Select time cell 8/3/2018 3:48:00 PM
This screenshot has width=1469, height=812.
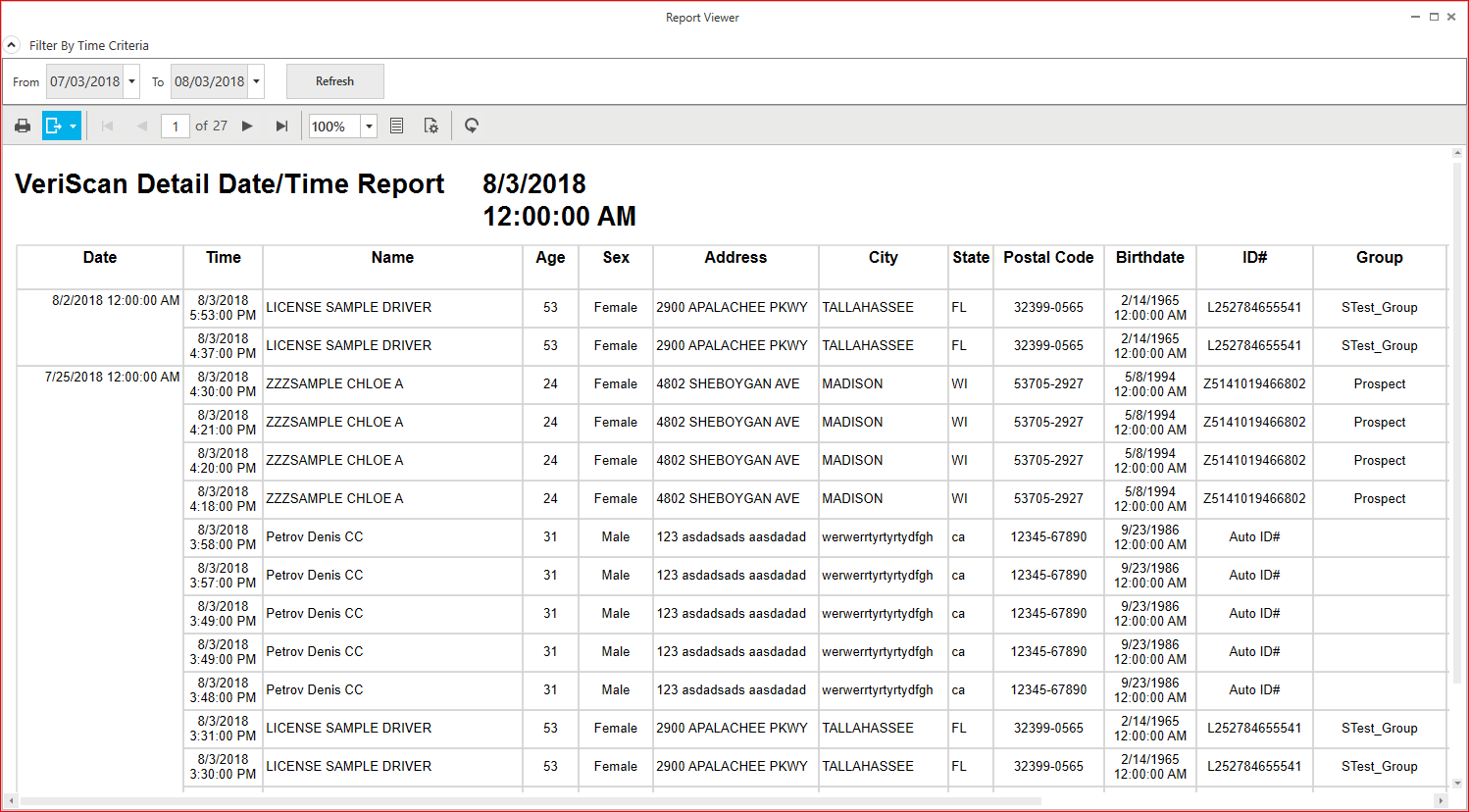pyautogui.click(x=224, y=690)
